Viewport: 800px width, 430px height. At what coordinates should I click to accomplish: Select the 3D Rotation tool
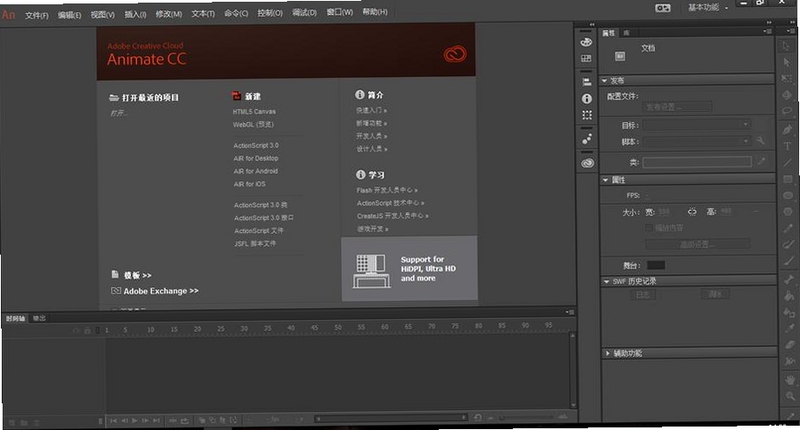click(x=787, y=95)
